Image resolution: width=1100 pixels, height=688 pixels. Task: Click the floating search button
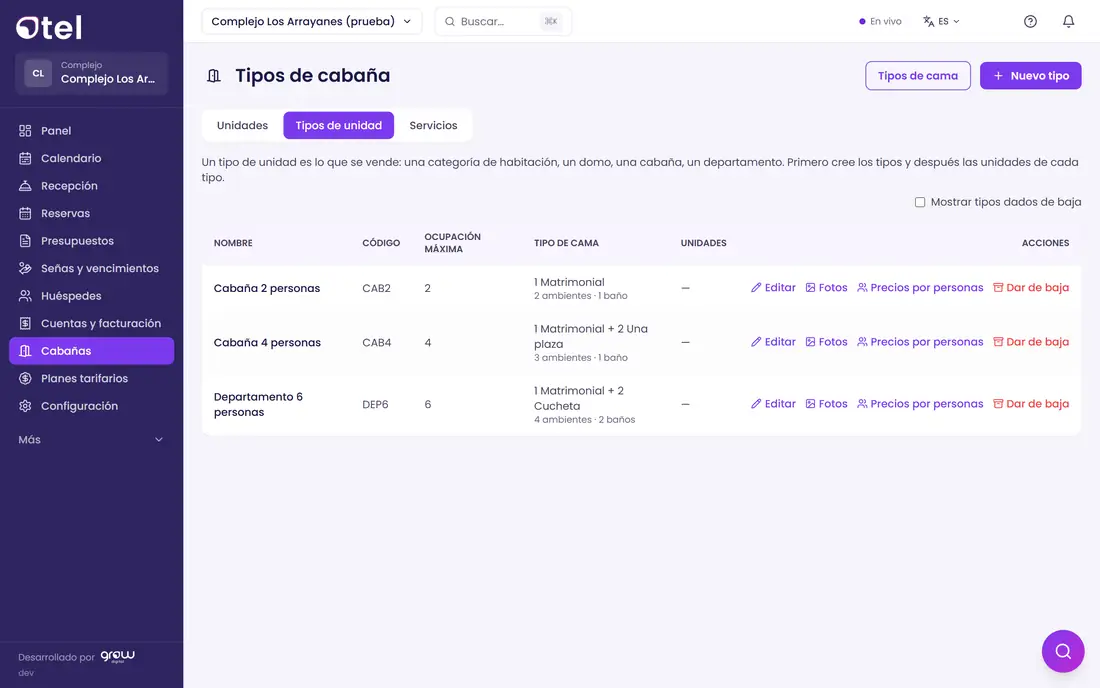click(1063, 652)
